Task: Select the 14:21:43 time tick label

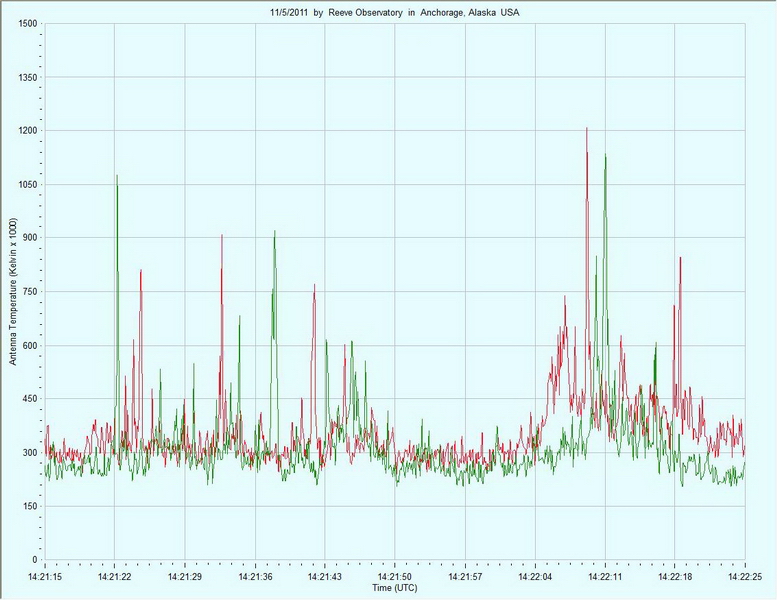Action: tap(325, 578)
